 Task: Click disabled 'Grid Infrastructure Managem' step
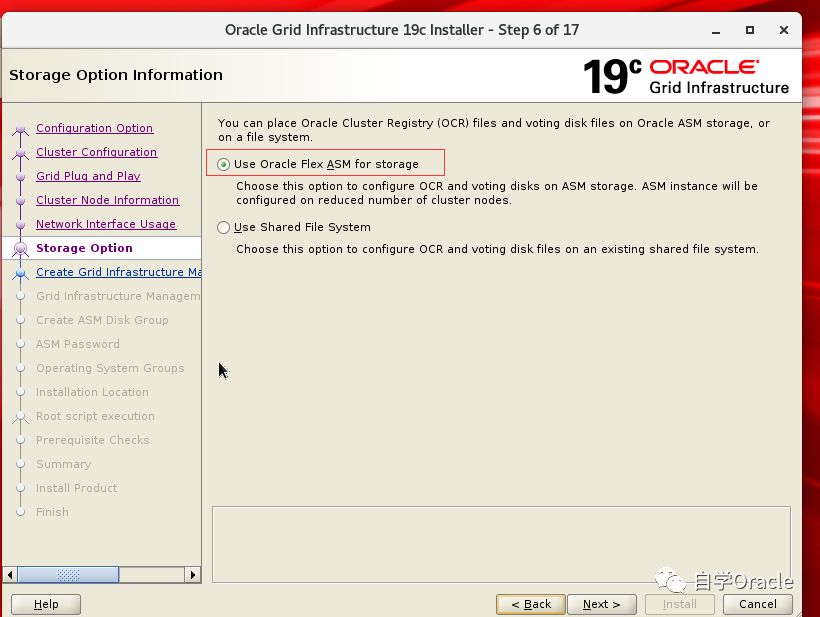[x=118, y=296]
